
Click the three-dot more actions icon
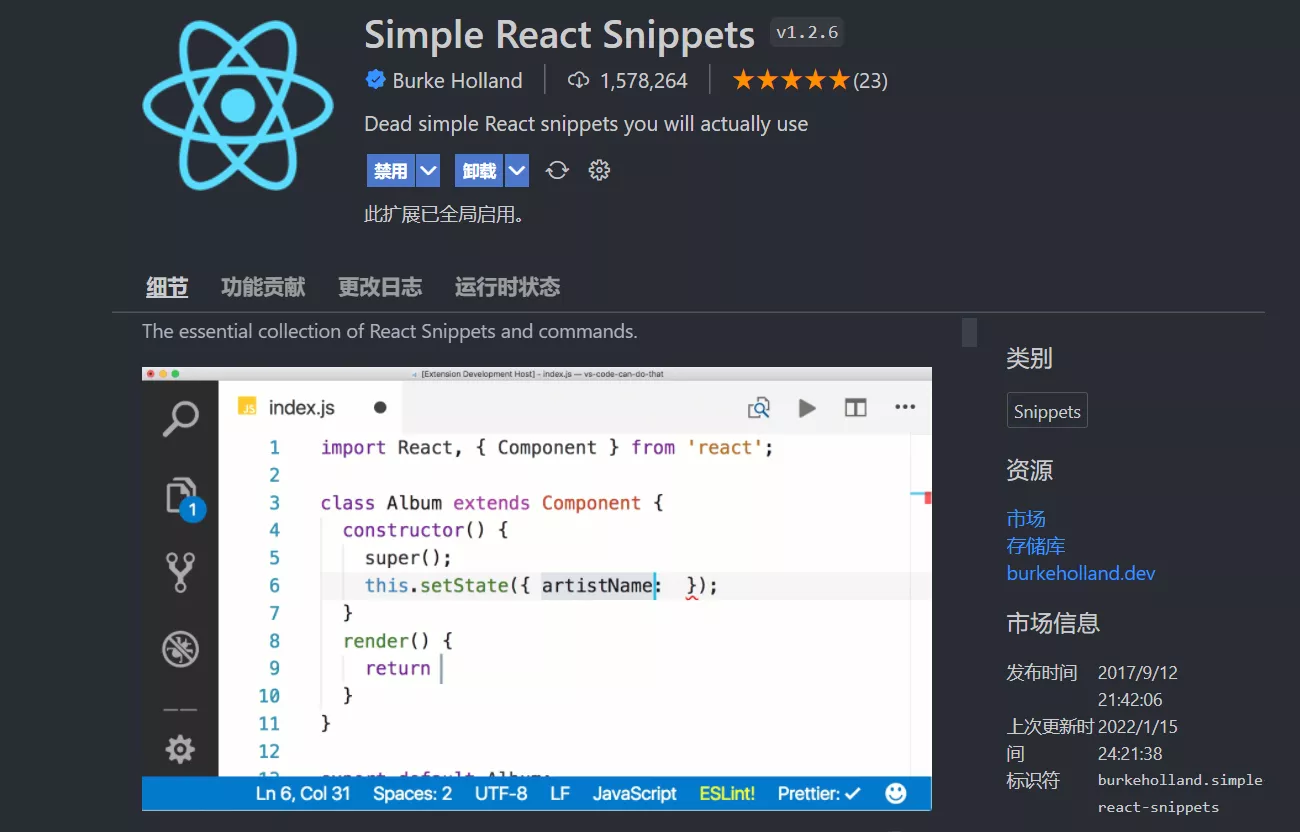905,407
